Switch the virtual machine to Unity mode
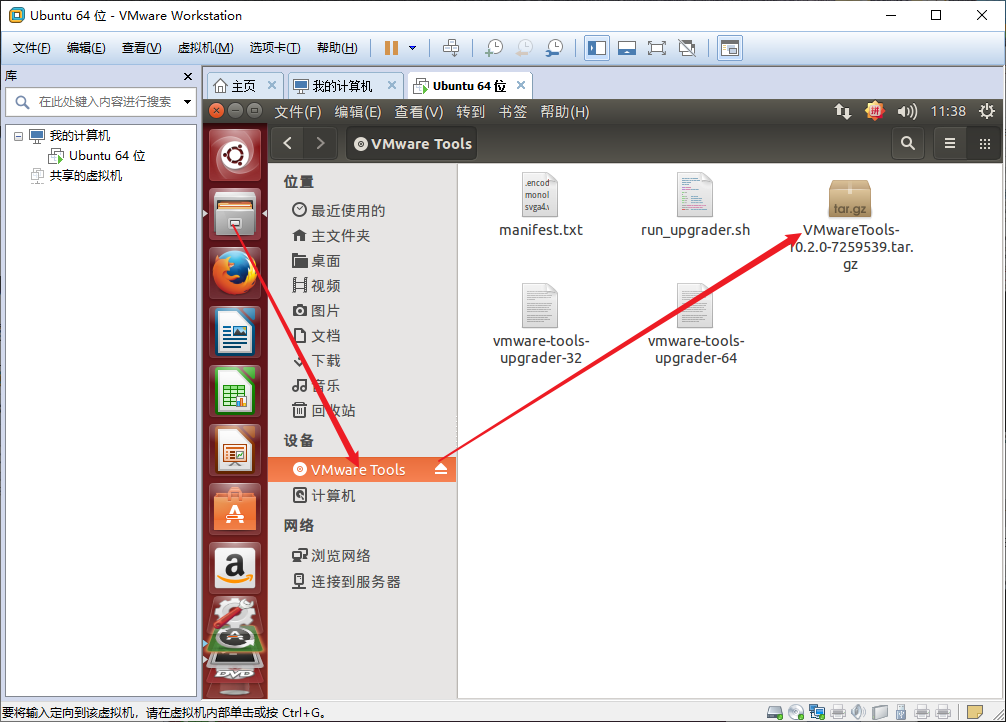 pos(686,47)
